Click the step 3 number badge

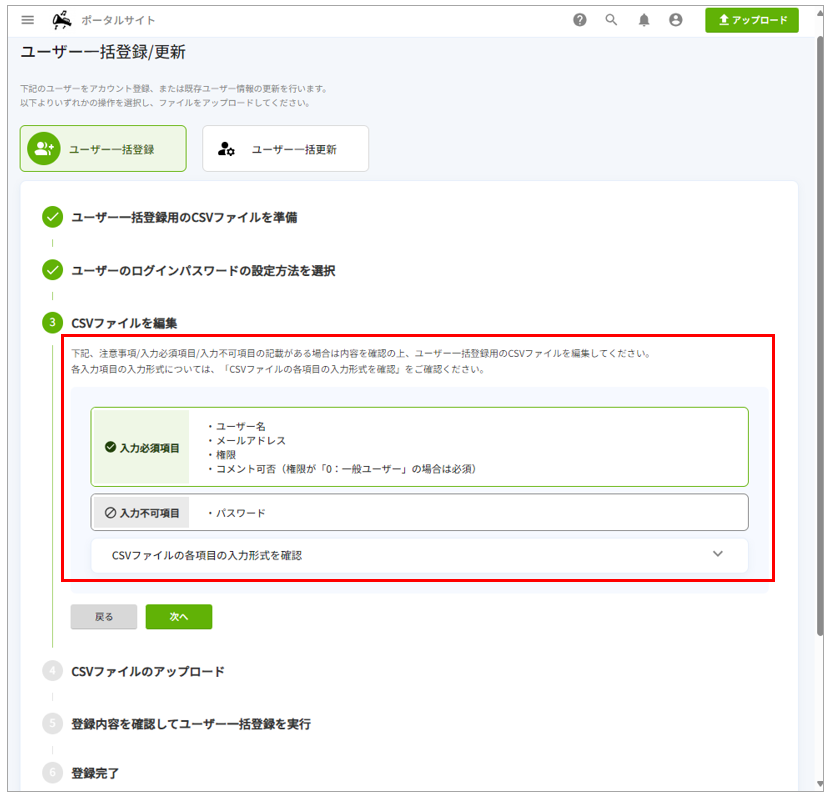(x=52, y=322)
